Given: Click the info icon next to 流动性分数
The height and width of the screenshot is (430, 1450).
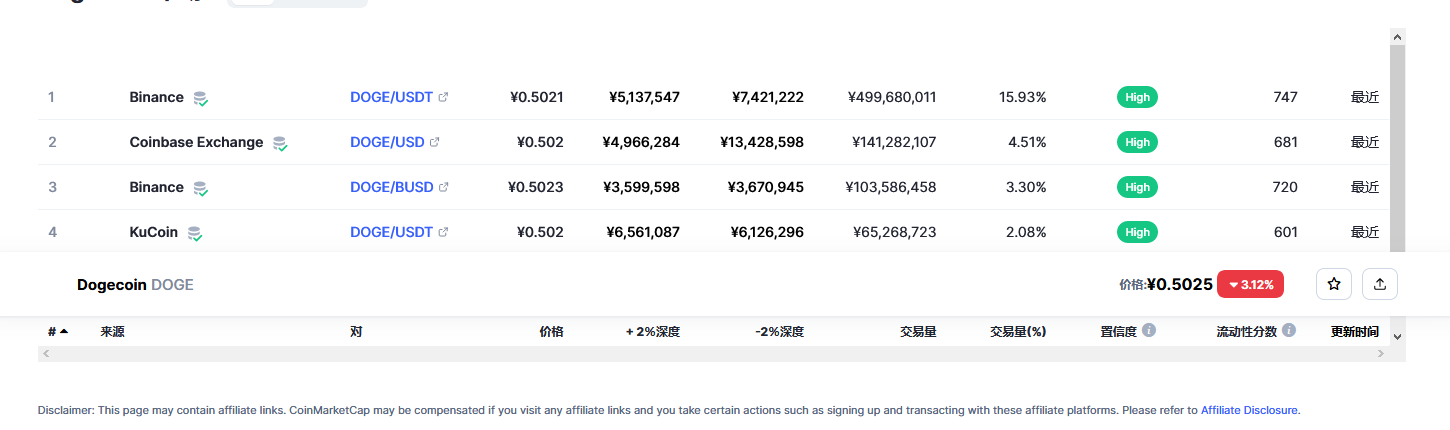Looking at the screenshot, I should [x=1289, y=330].
